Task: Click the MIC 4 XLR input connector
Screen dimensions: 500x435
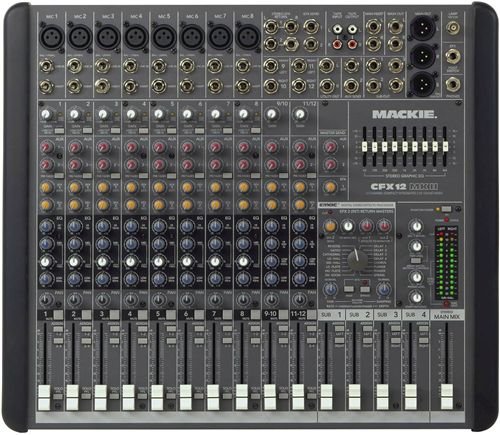Action: 136,36
